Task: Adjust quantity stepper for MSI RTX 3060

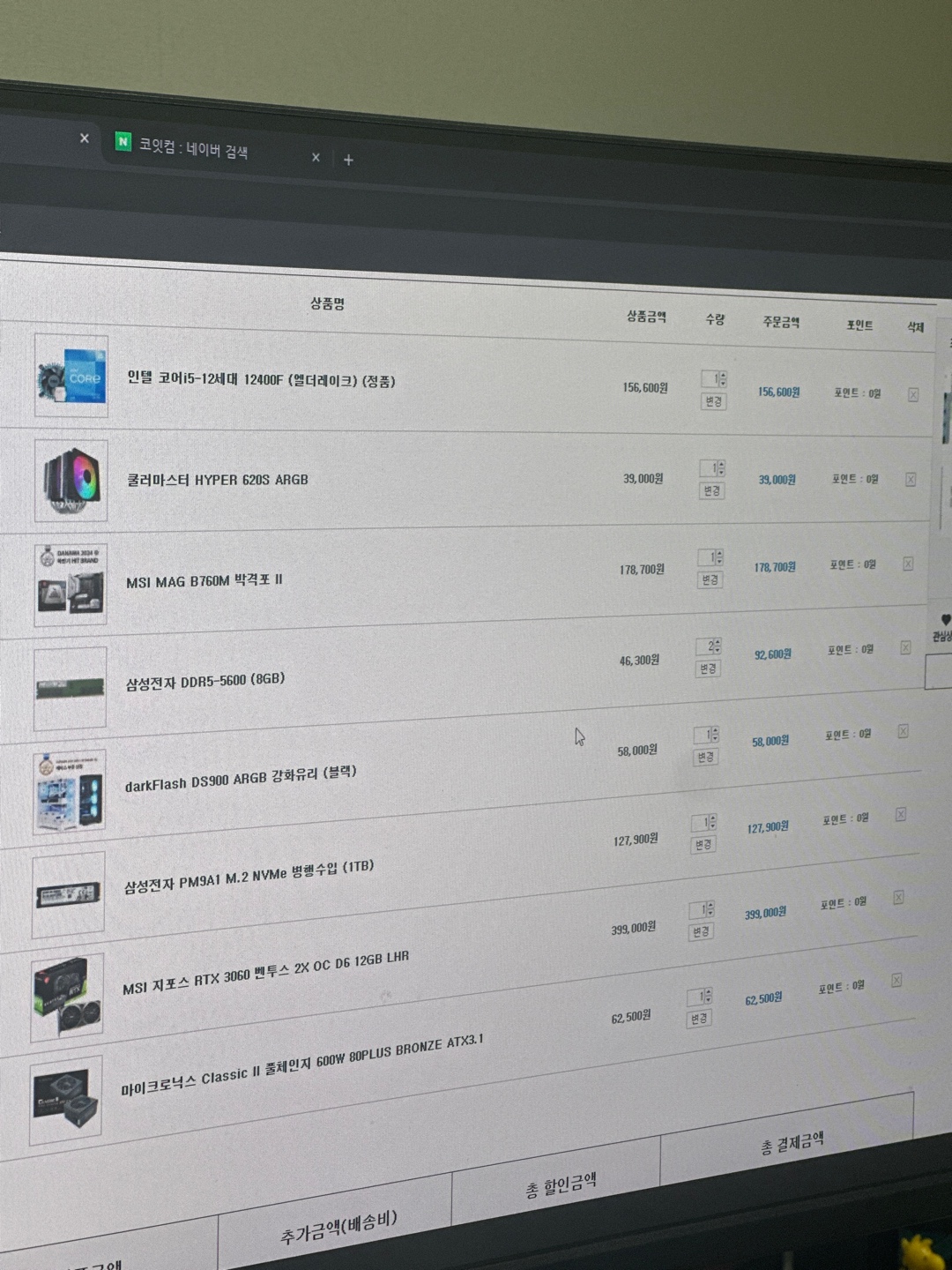Action: 710,909
